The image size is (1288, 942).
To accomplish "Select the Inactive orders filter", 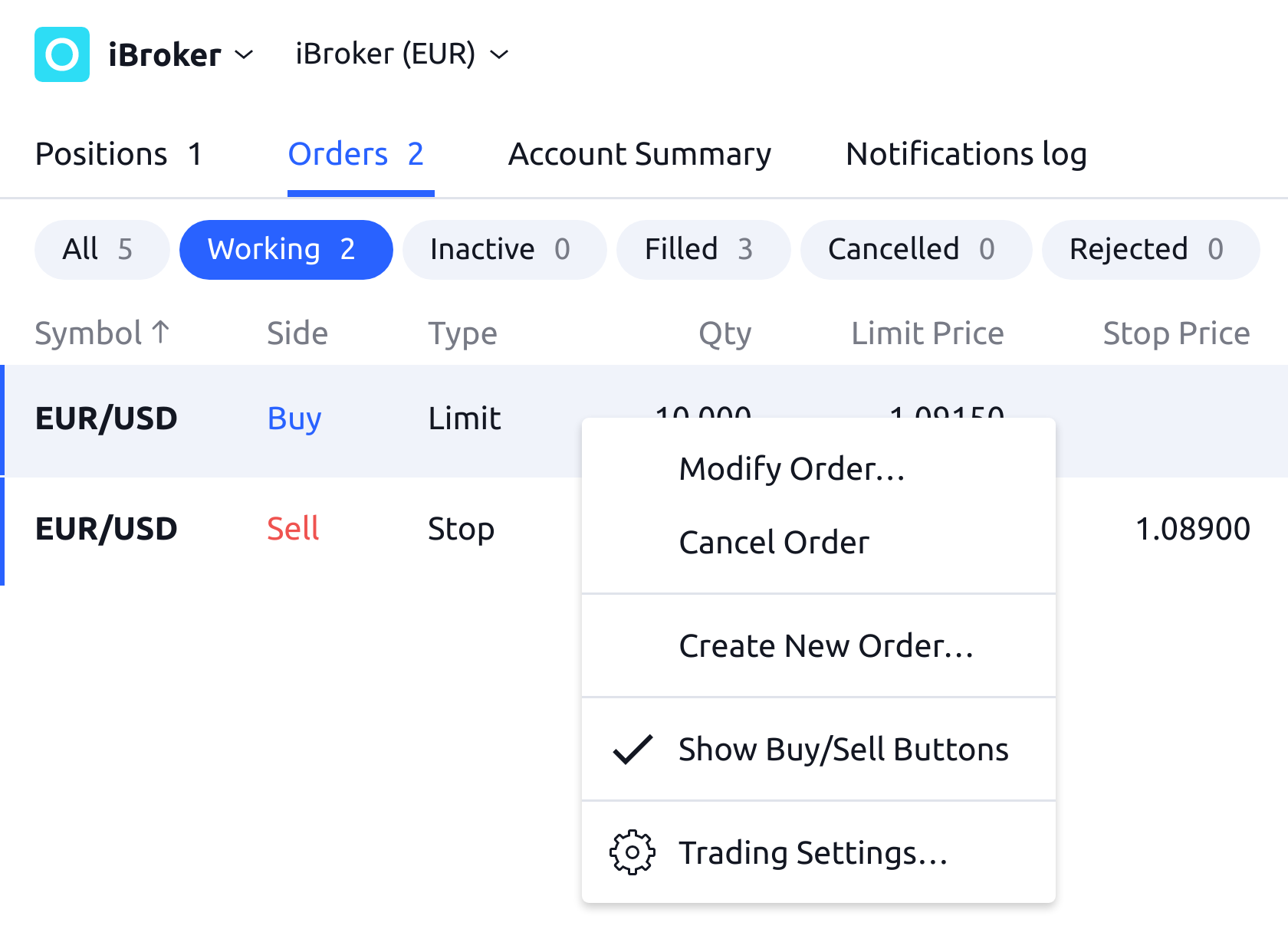I will (x=500, y=249).
